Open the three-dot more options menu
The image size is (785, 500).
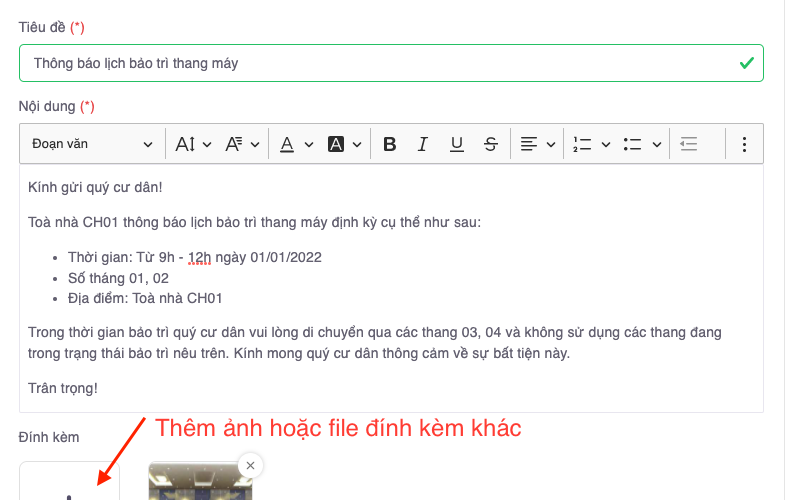point(744,144)
